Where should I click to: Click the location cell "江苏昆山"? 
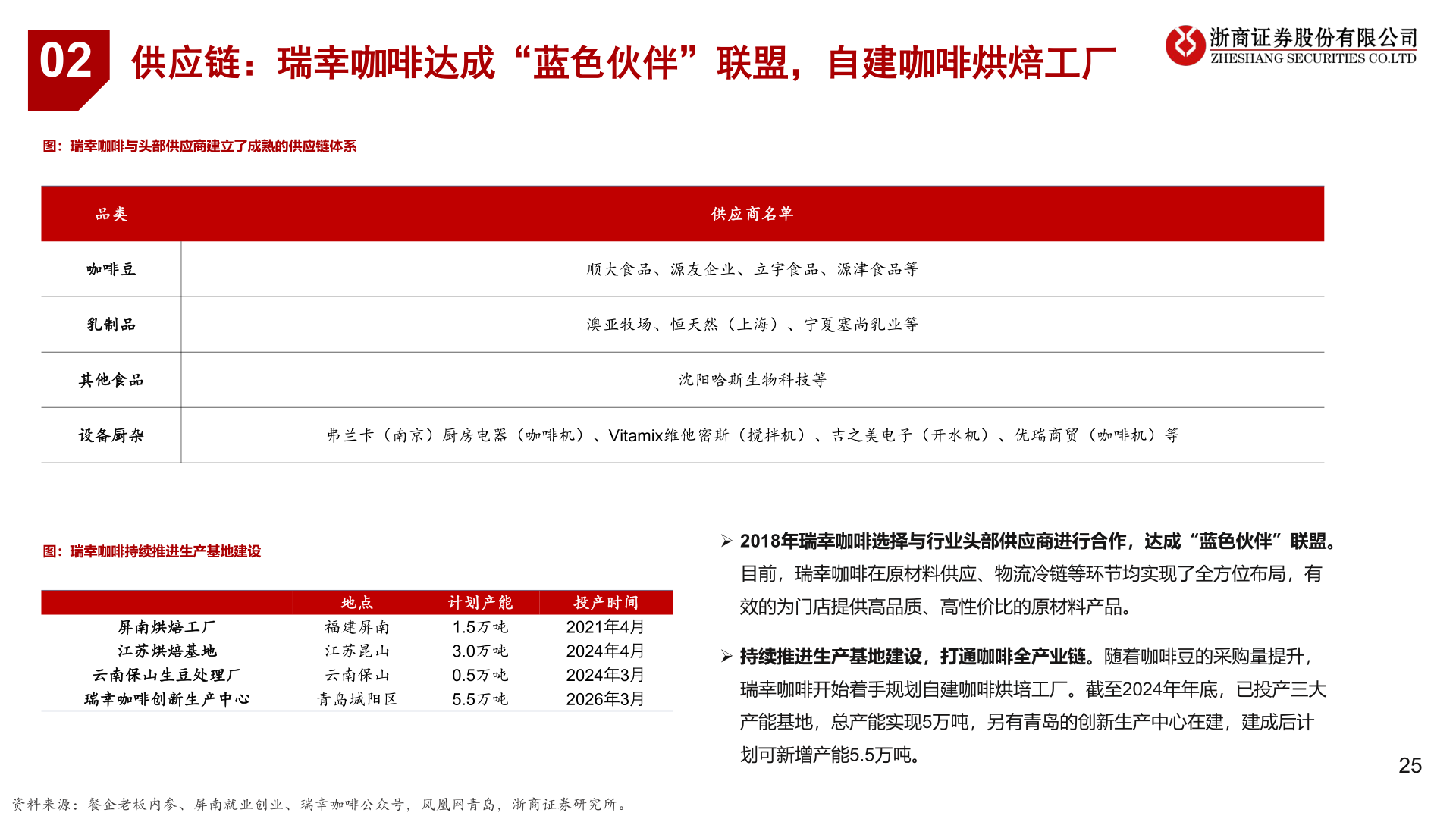(x=357, y=651)
